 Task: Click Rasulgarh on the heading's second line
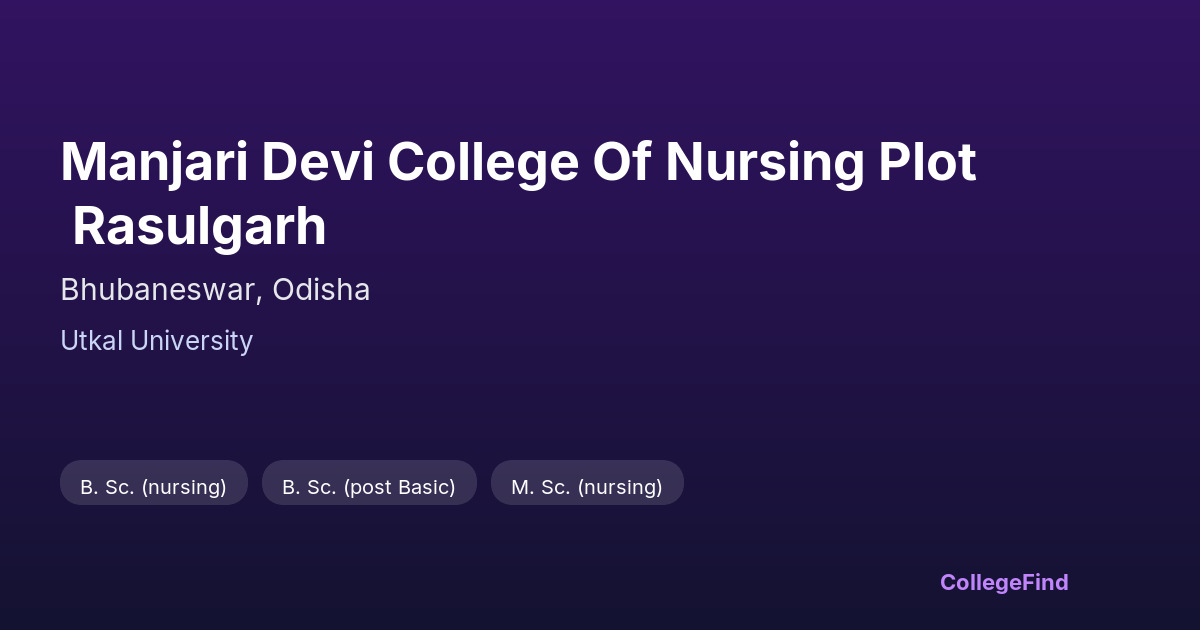[199, 227]
